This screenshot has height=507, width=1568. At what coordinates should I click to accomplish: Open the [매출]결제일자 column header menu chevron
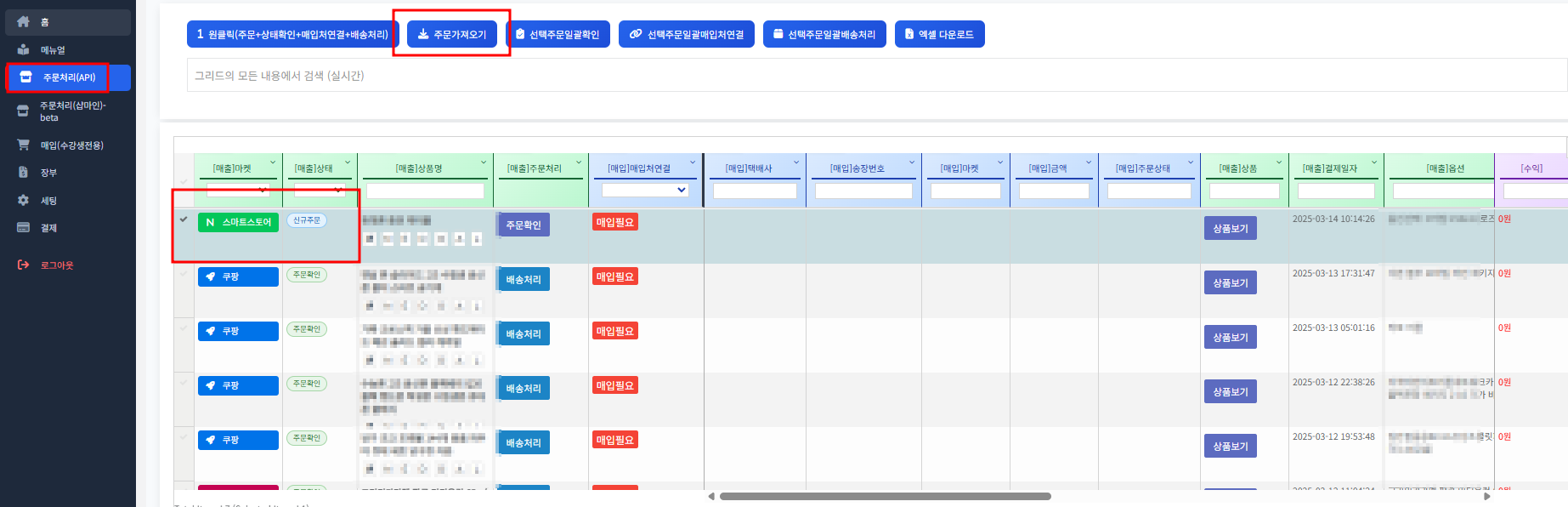[x=1374, y=162]
